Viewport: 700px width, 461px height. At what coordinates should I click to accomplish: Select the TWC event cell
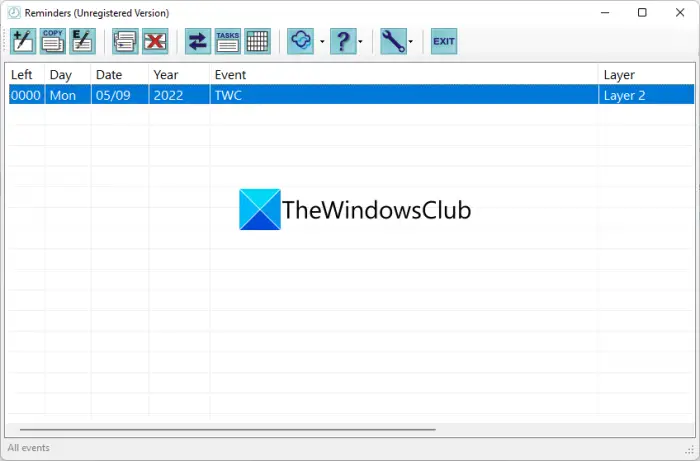point(404,95)
